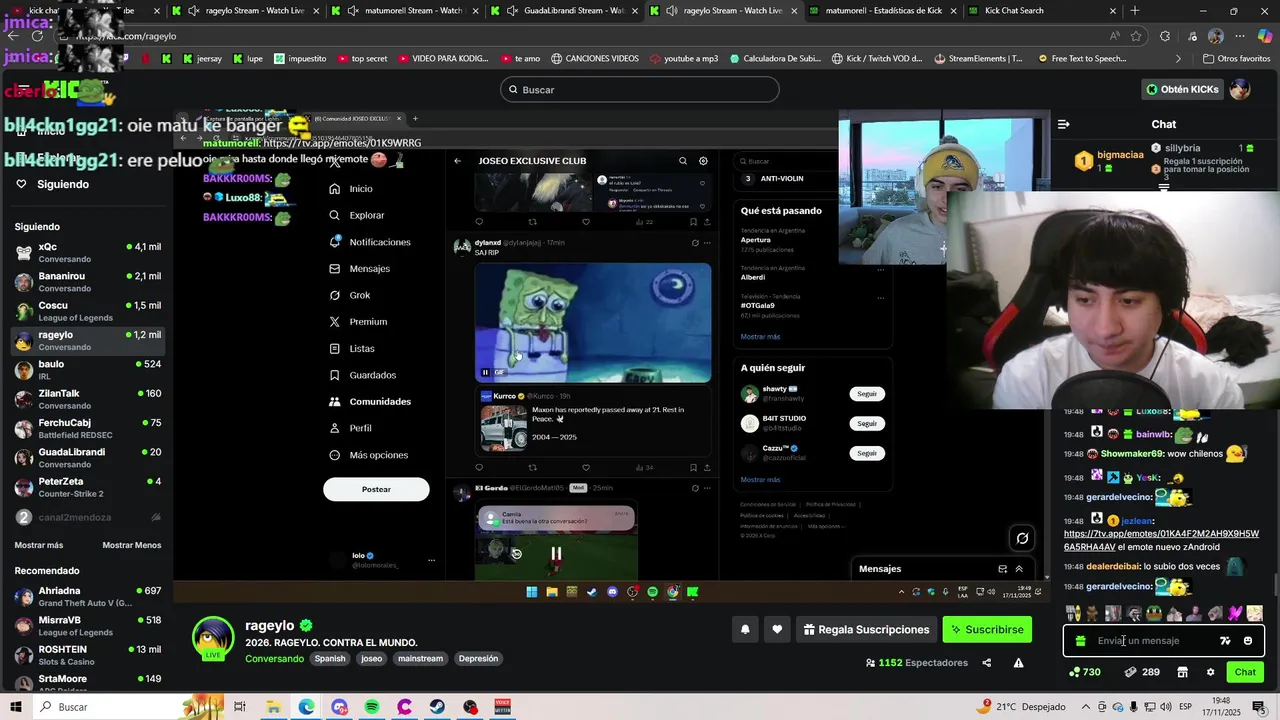Open 7TV emote menu in chat box

click(1225, 641)
